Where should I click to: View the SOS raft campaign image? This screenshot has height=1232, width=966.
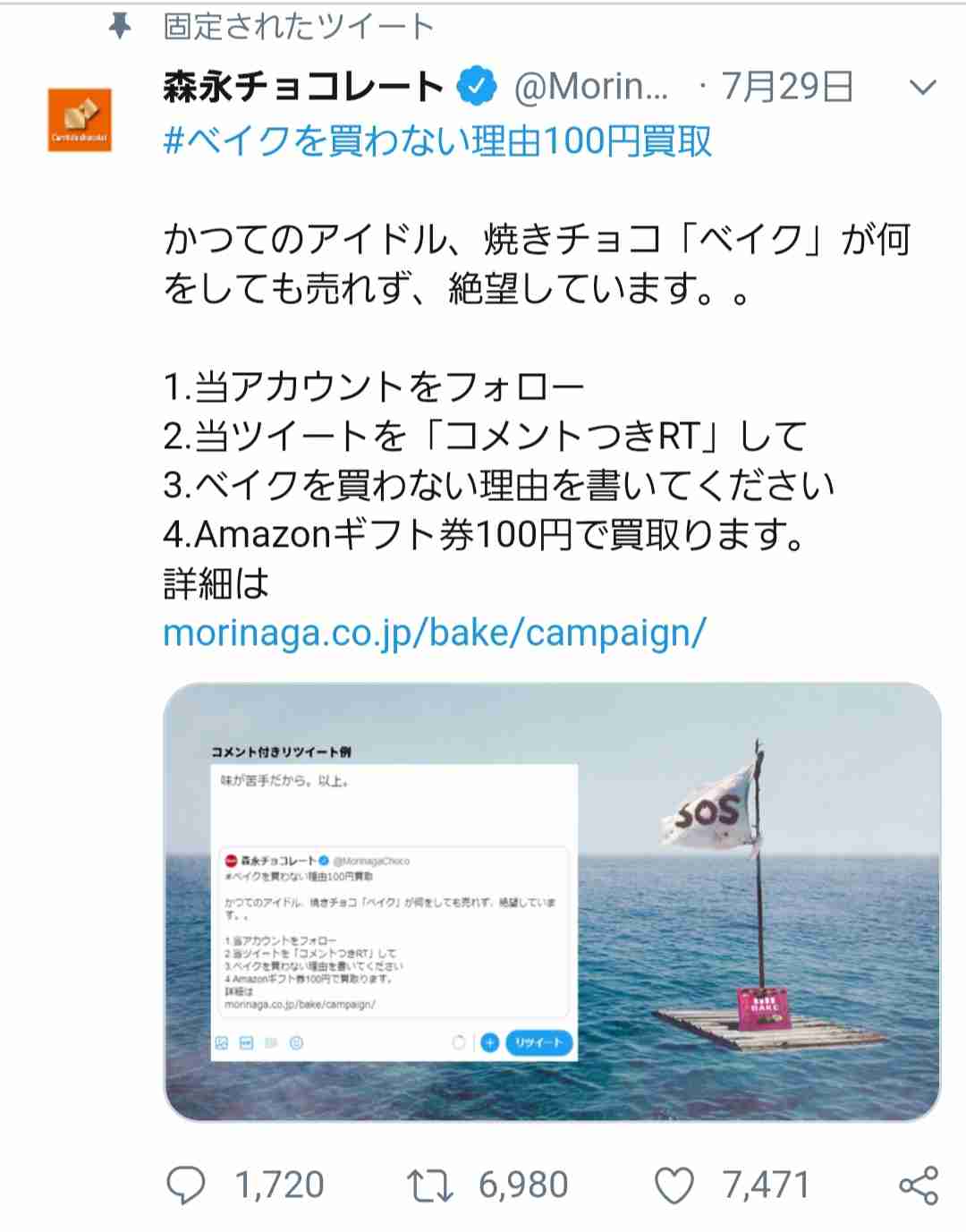pos(552,902)
